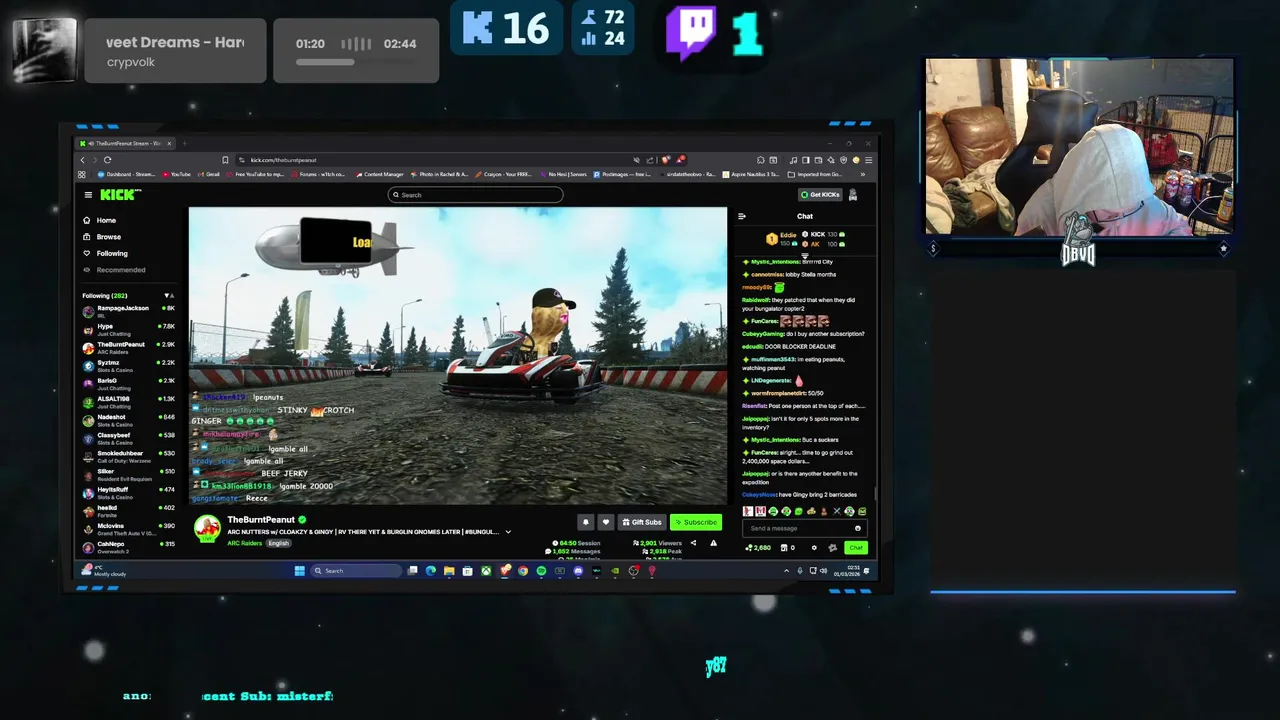
Task: Open Microsoft Edge from the taskbar
Action: click(x=430, y=571)
